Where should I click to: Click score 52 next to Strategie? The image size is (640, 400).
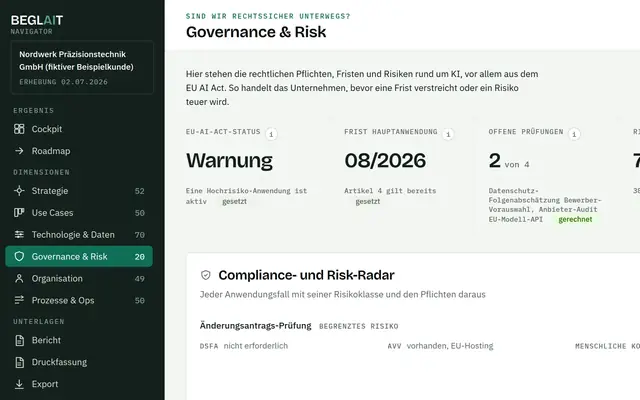(x=140, y=191)
